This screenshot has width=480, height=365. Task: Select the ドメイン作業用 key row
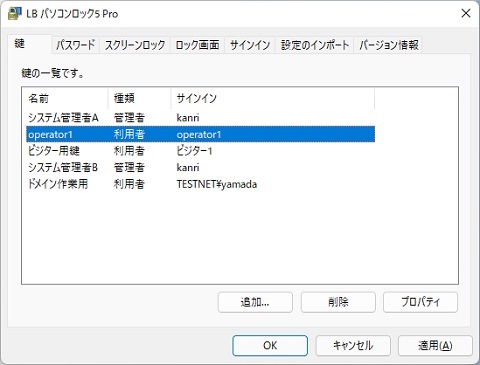point(200,184)
